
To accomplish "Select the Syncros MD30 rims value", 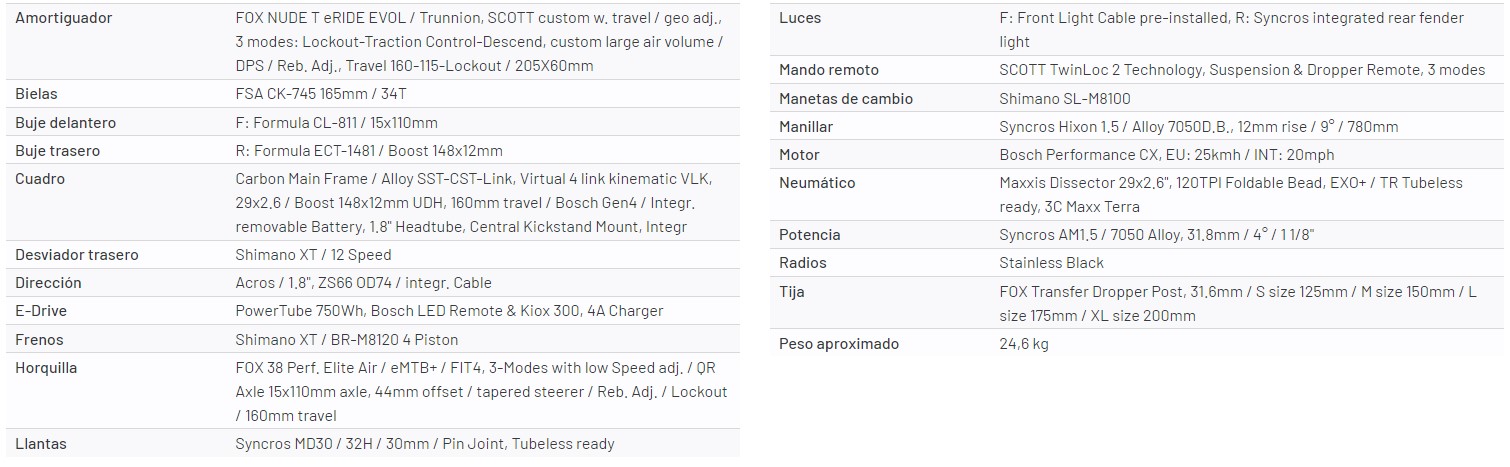I will coord(424,444).
